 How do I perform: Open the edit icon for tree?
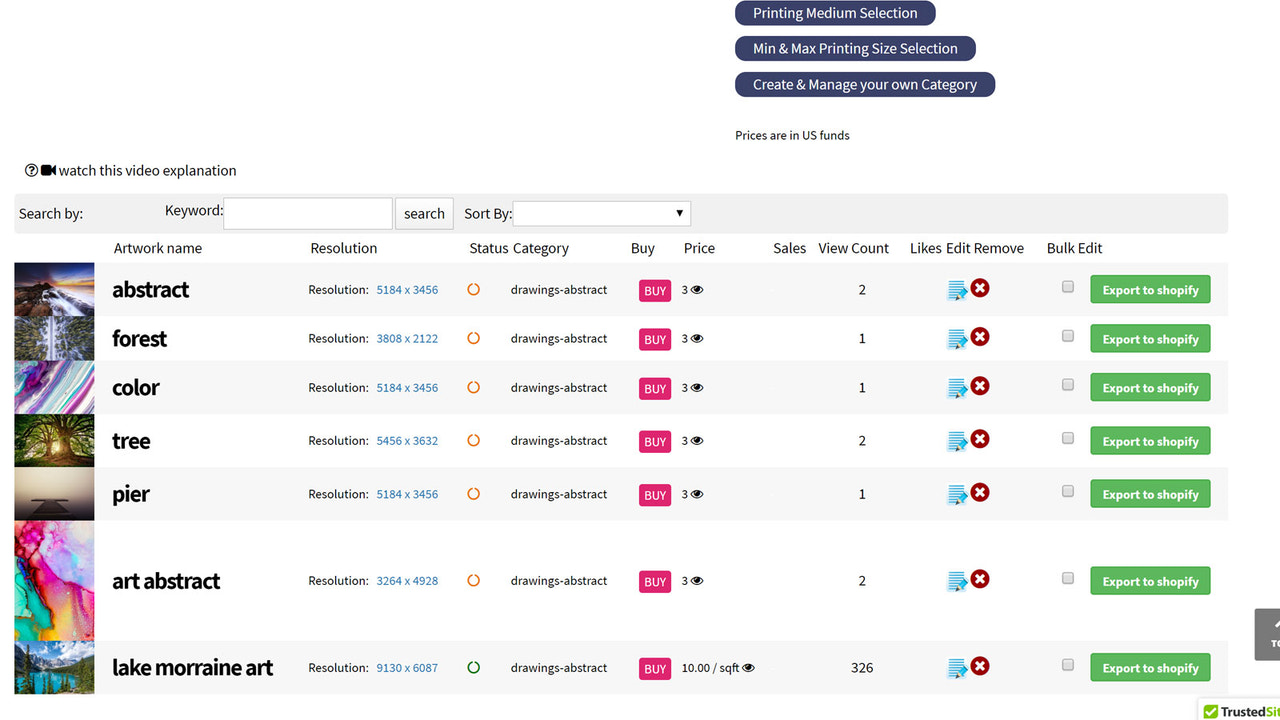tap(957, 441)
